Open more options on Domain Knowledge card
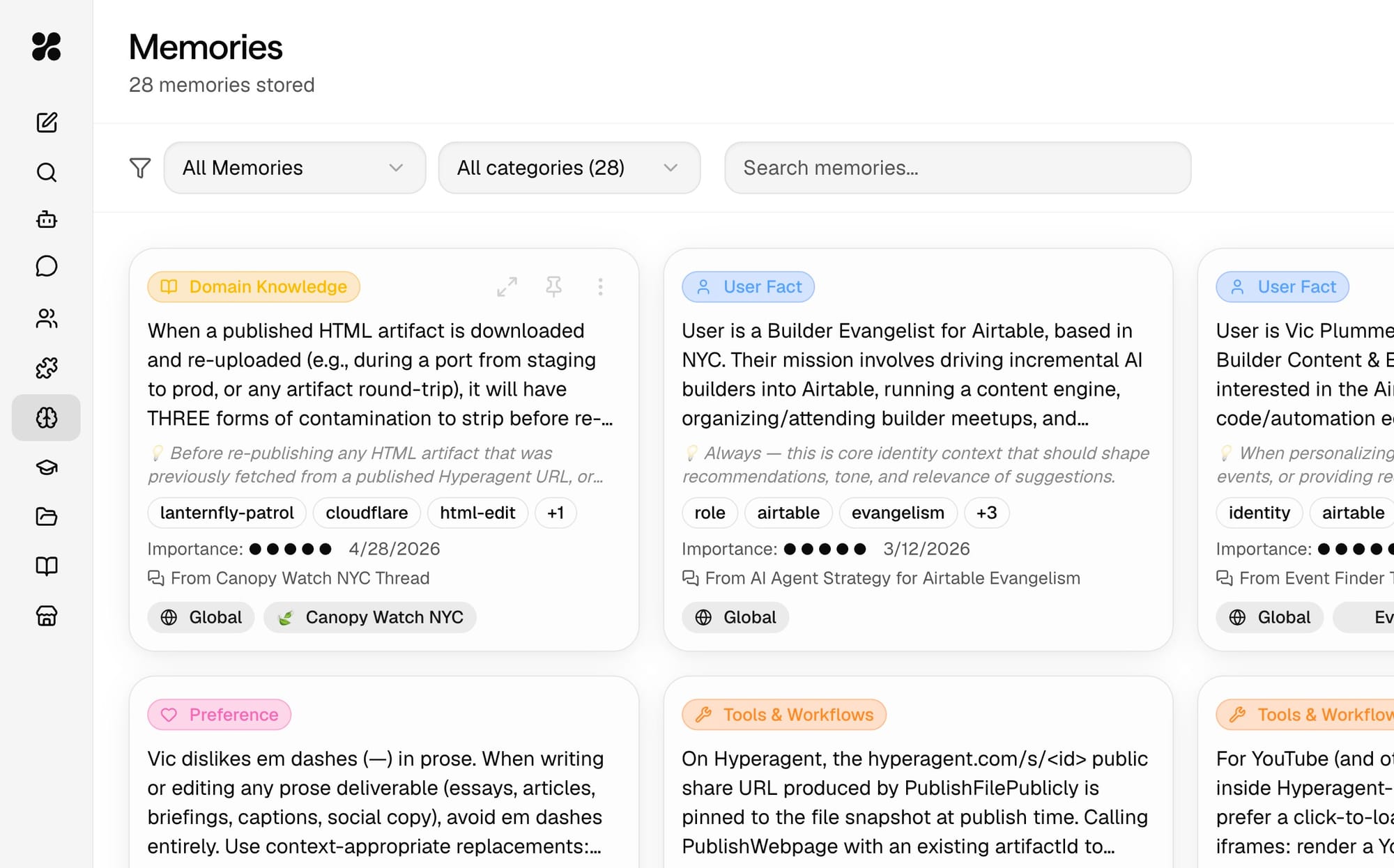Screen dimensions: 1394x868 point(600,287)
